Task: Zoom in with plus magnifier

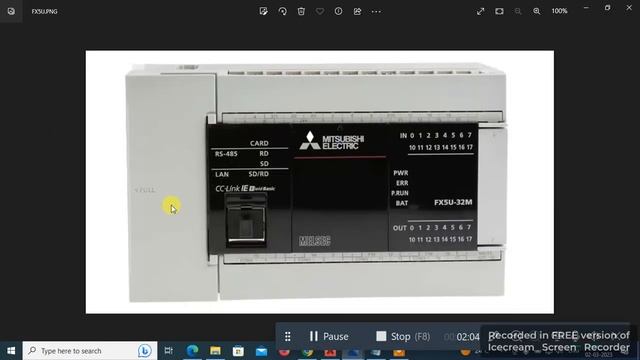Action: click(x=537, y=11)
